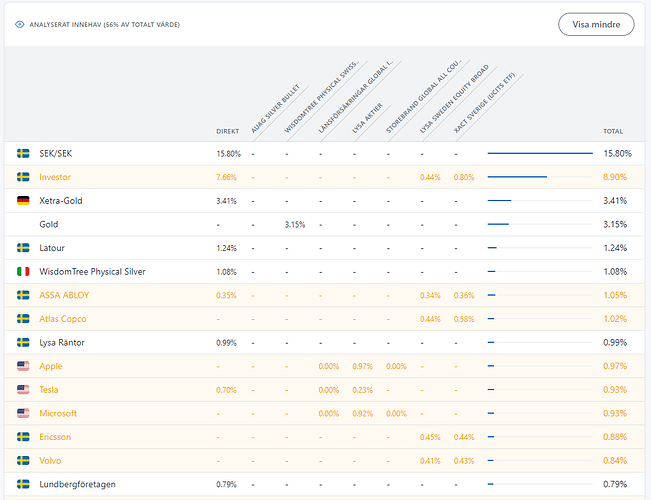651x500 pixels.
Task: Click the US flag next to Microsoft
Action: click(x=23, y=413)
